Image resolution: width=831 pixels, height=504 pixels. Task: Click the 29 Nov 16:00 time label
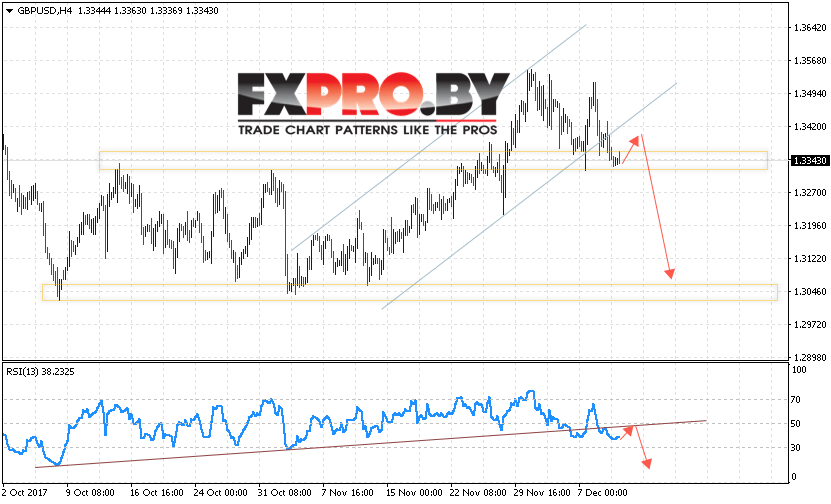pyautogui.click(x=542, y=493)
